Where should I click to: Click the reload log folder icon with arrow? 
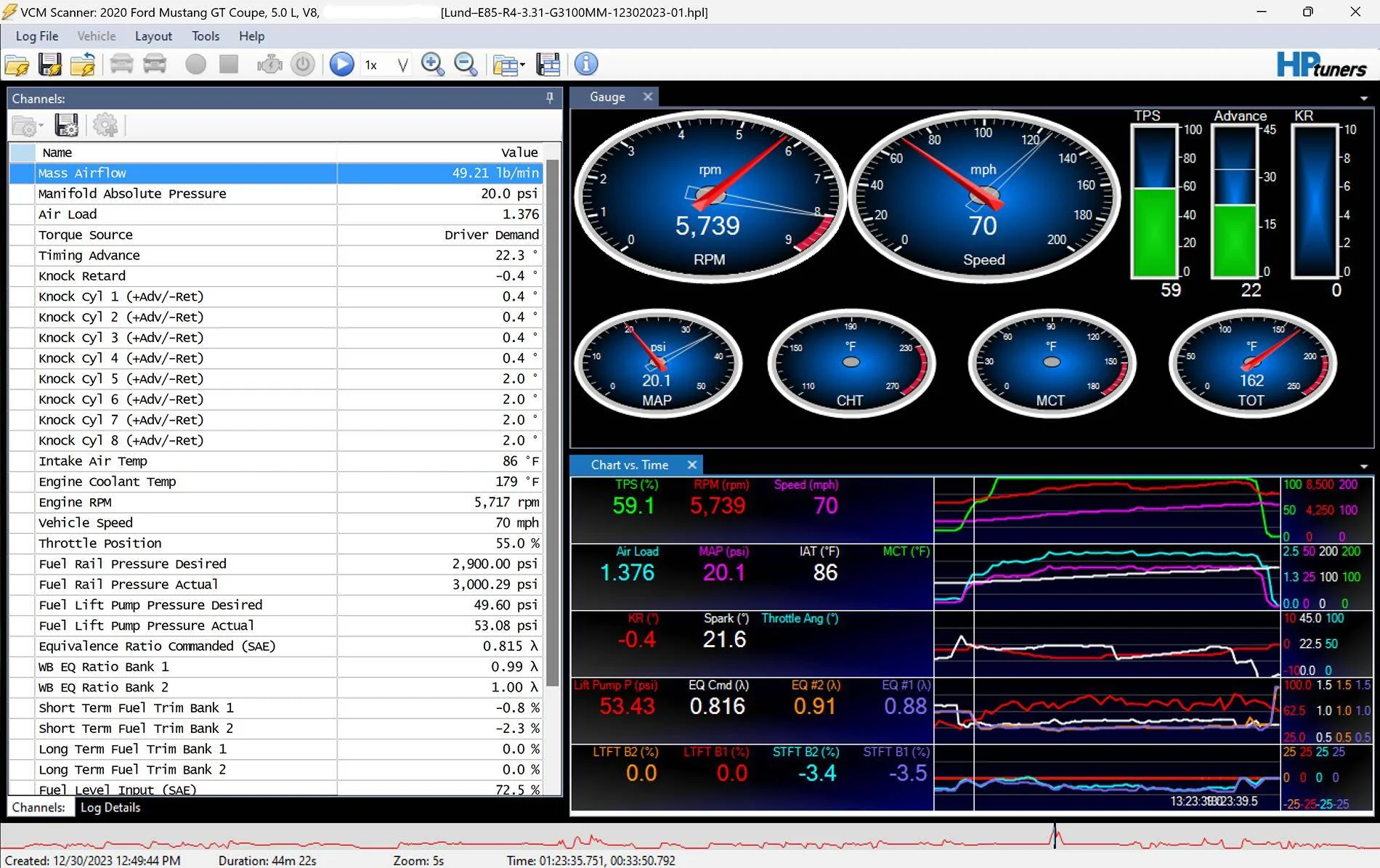point(83,65)
